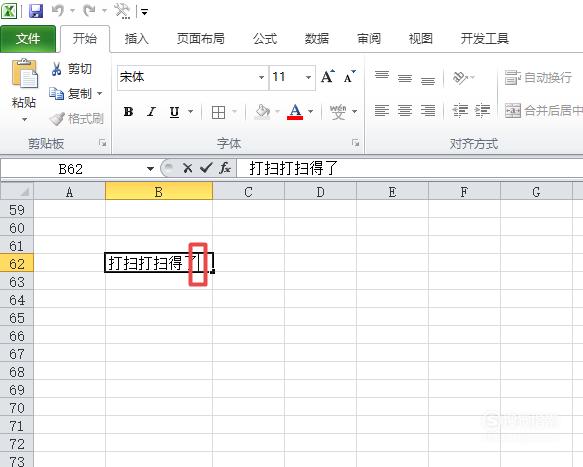Center text horizontally

pos(405,110)
